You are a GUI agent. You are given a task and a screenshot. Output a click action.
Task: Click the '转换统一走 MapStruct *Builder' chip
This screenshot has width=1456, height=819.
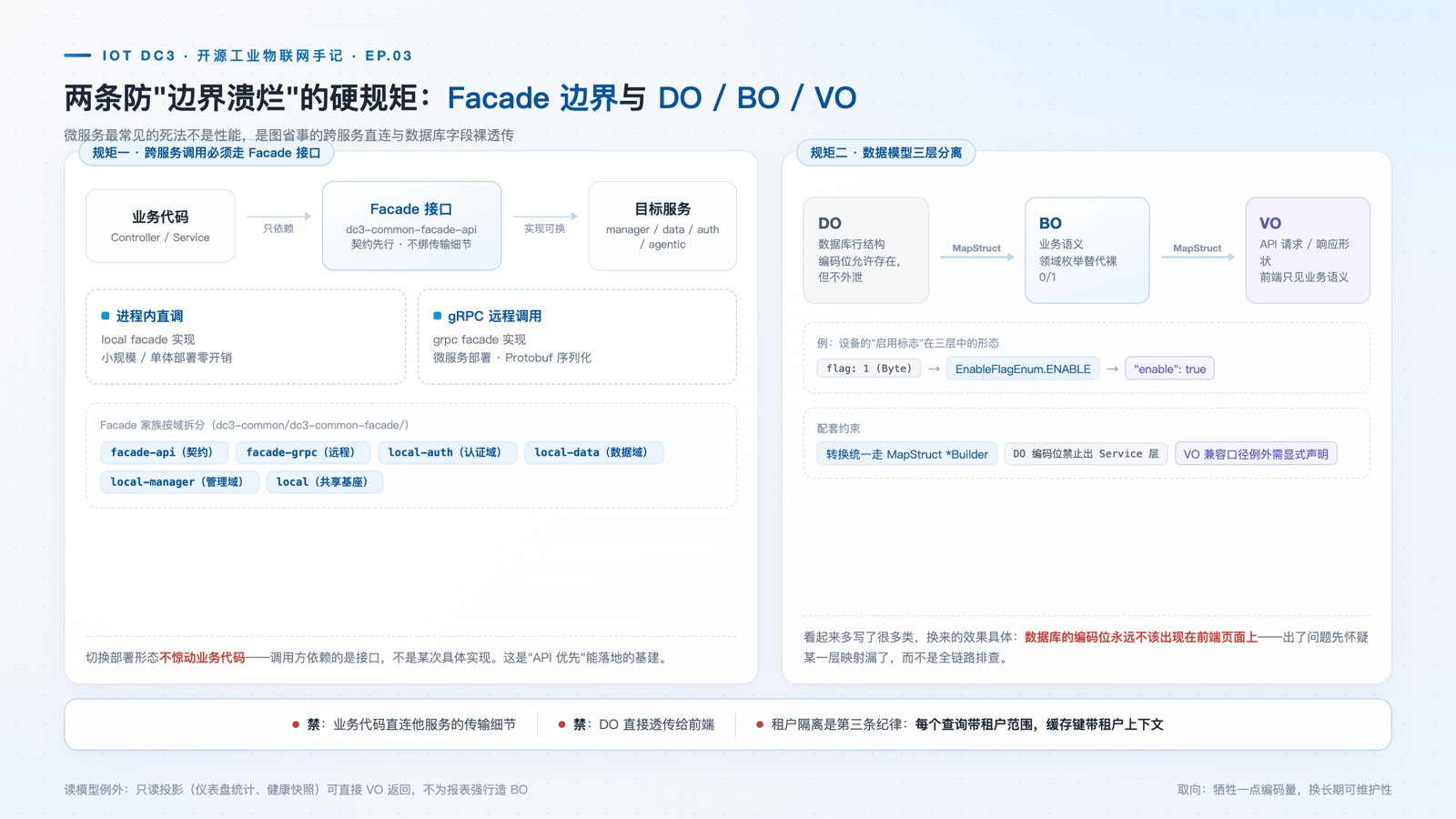907,454
